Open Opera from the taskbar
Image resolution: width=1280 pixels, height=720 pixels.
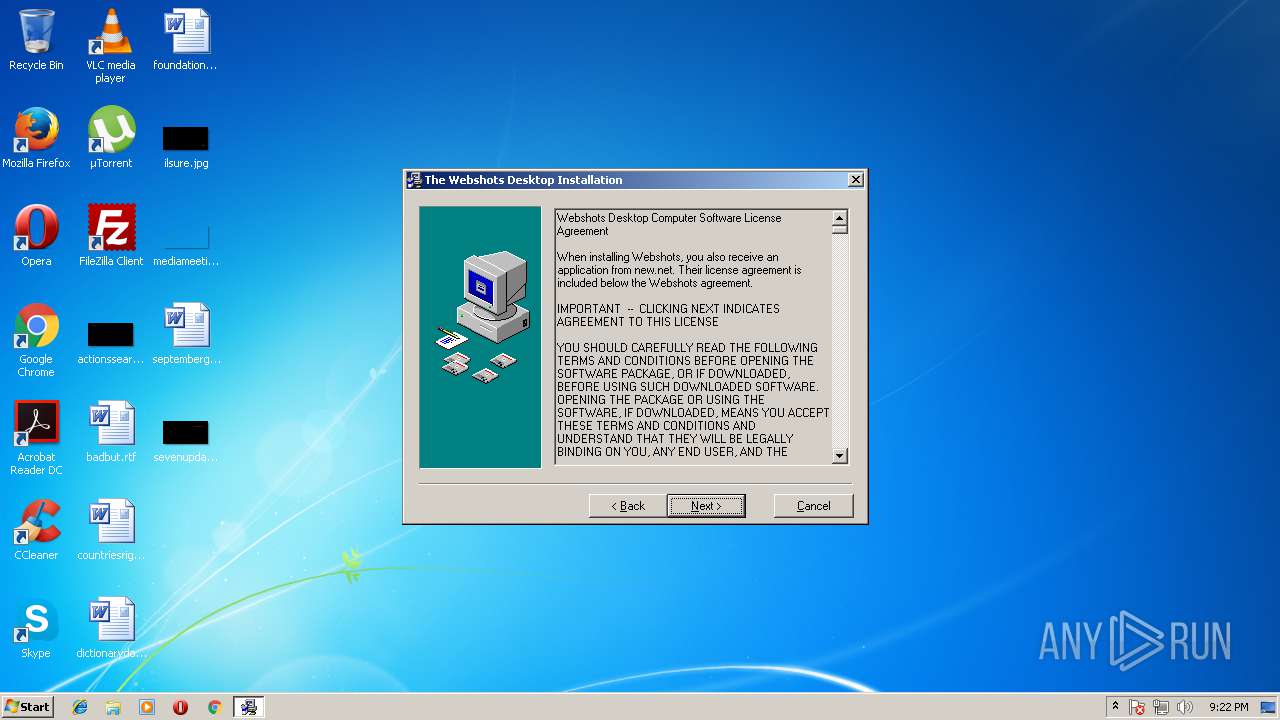pyautogui.click(x=180, y=707)
